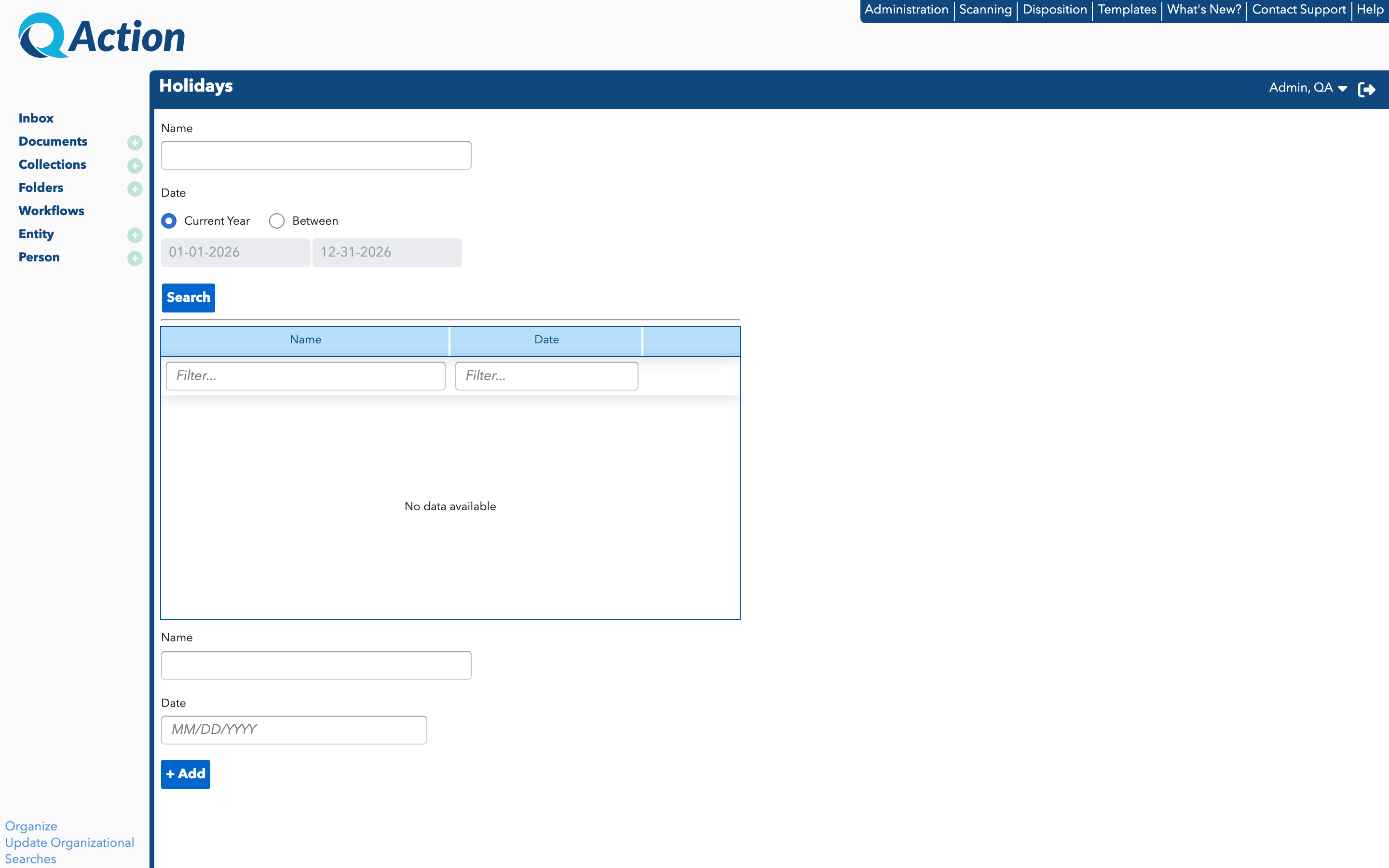Open Workflows in the sidebar

coord(51,211)
